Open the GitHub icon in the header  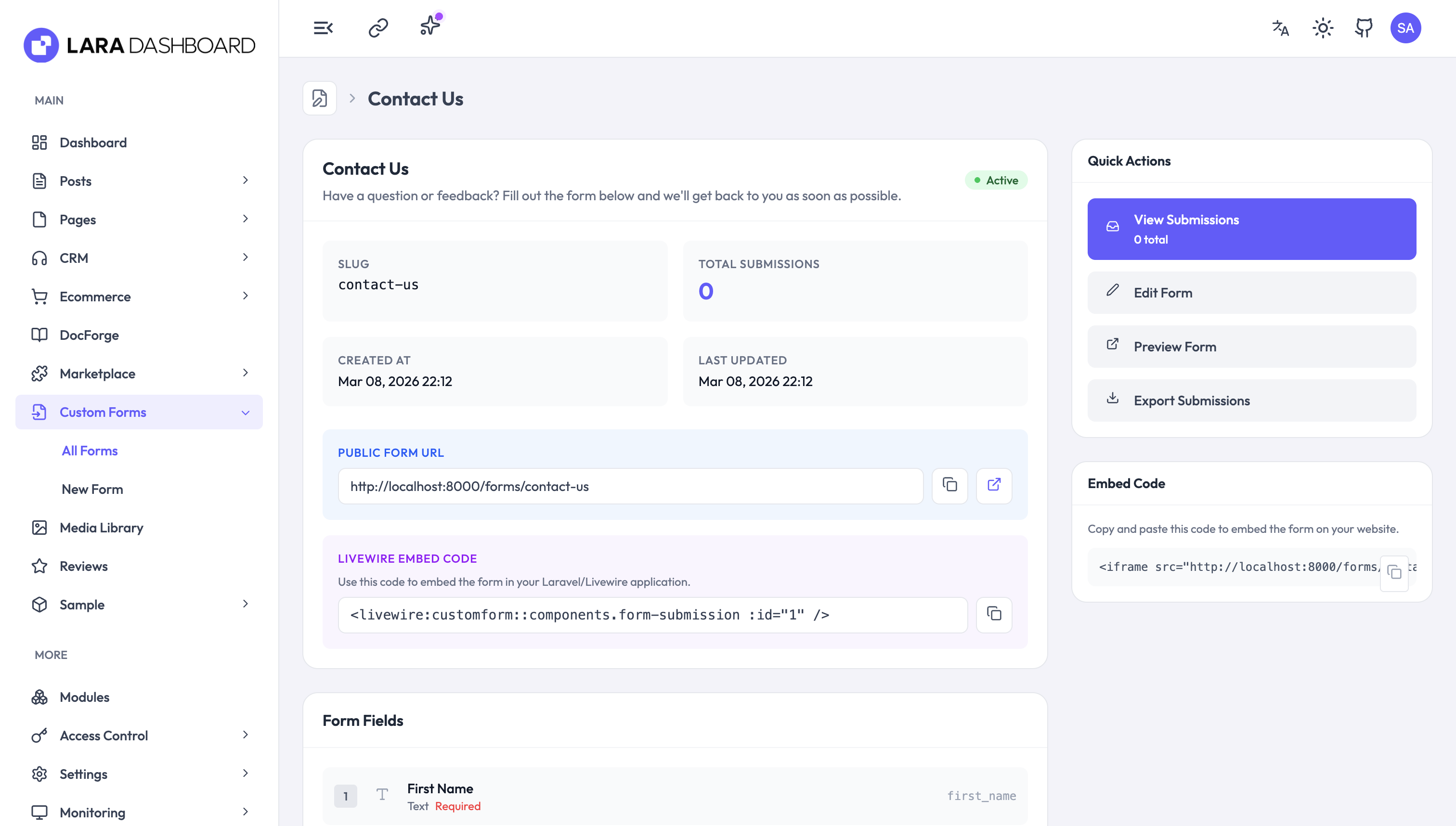(x=1364, y=27)
